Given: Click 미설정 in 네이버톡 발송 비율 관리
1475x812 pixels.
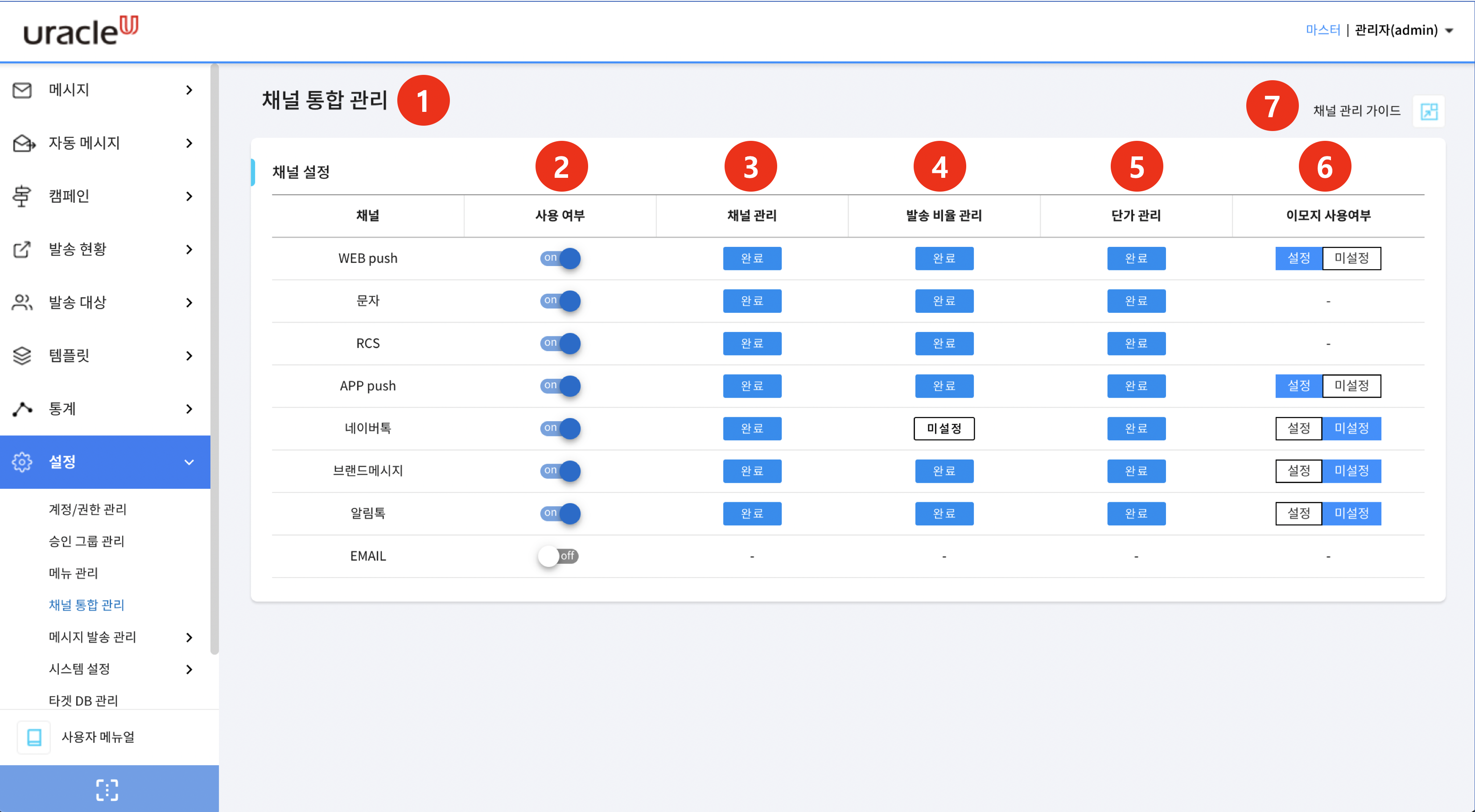Looking at the screenshot, I should (x=944, y=429).
